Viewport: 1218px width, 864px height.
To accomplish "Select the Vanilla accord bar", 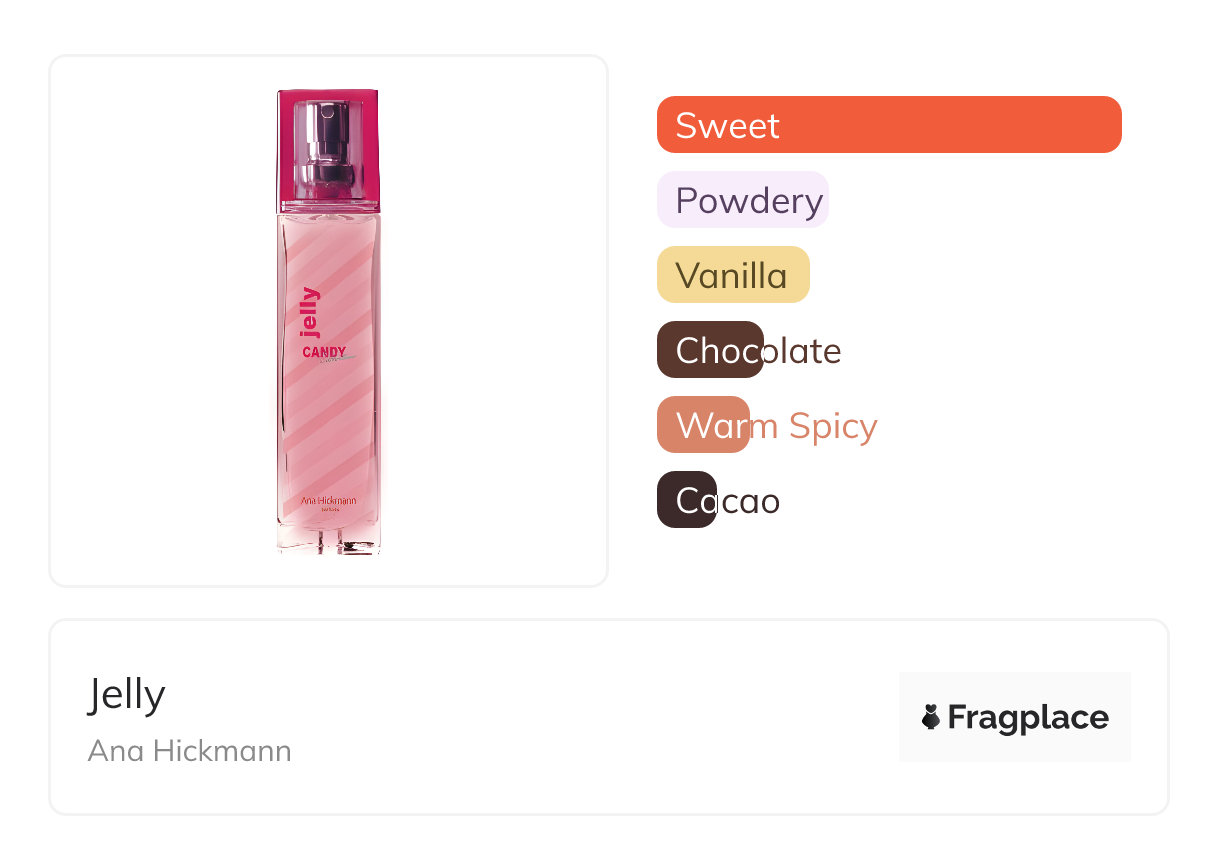I will click(x=732, y=275).
